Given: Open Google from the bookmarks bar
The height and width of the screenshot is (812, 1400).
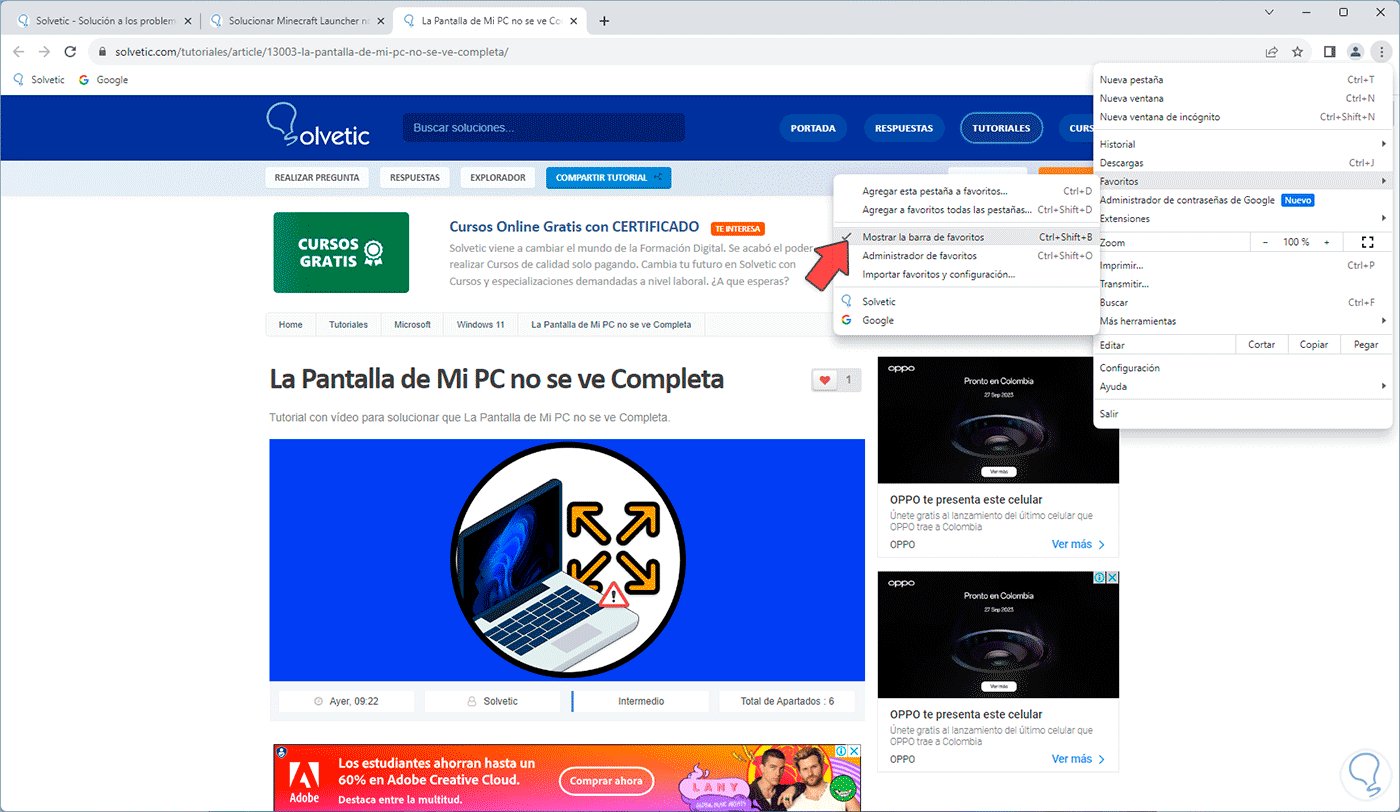Looking at the screenshot, I should 103,80.
